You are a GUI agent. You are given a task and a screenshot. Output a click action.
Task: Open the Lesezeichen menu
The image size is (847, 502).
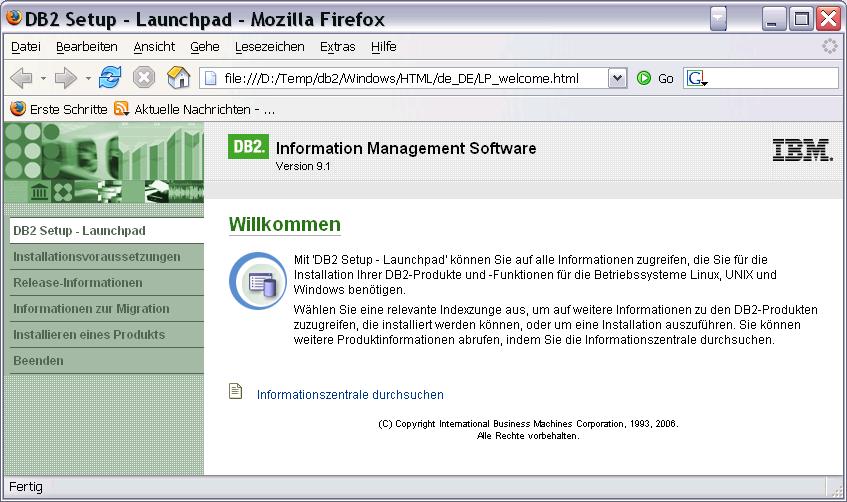click(x=270, y=47)
